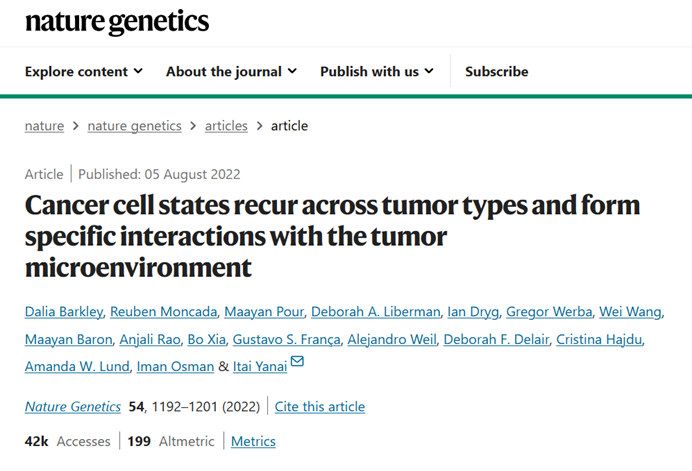Click author Amanda W. Lund
This screenshot has width=692, height=471.
77,366
